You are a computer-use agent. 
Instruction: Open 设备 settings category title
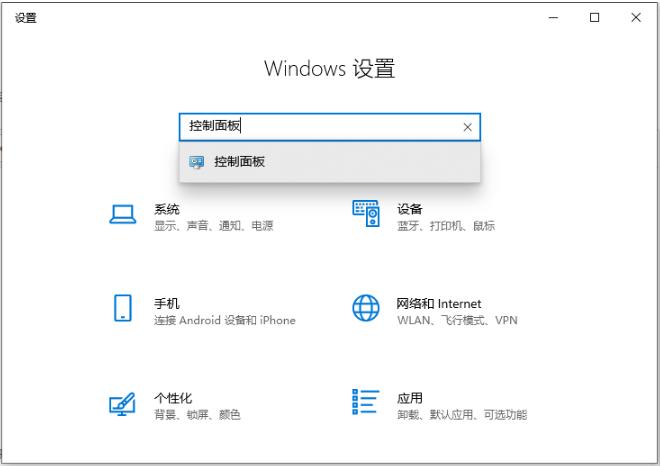point(410,209)
